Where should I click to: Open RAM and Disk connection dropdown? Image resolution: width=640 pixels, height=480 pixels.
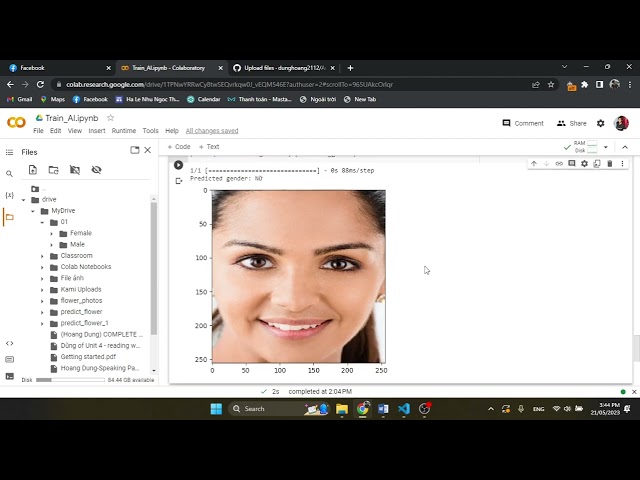(x=606, y=147)
